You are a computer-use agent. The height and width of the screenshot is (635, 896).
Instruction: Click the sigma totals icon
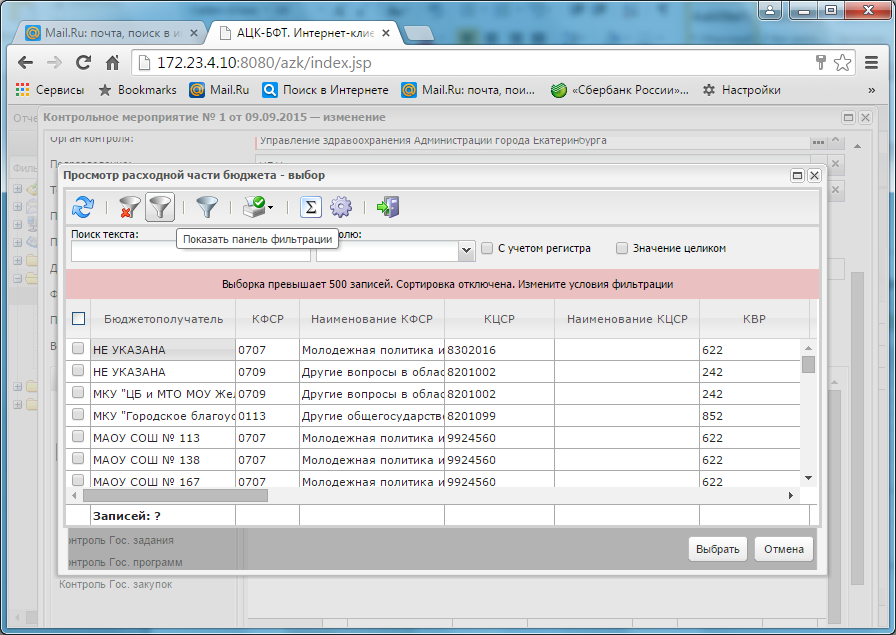(311, 207)
